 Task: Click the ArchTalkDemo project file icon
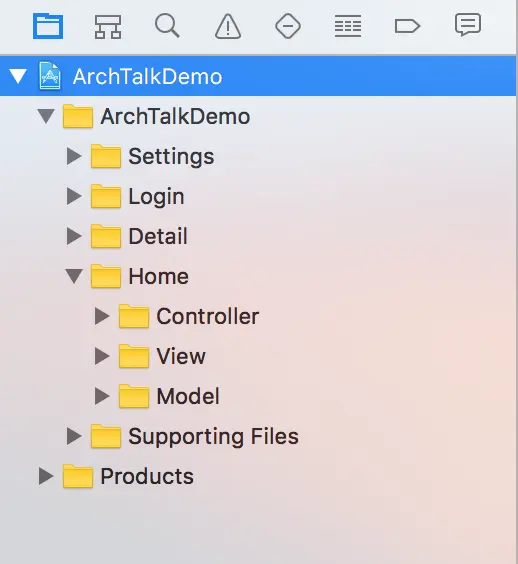(x=50, y=76)
